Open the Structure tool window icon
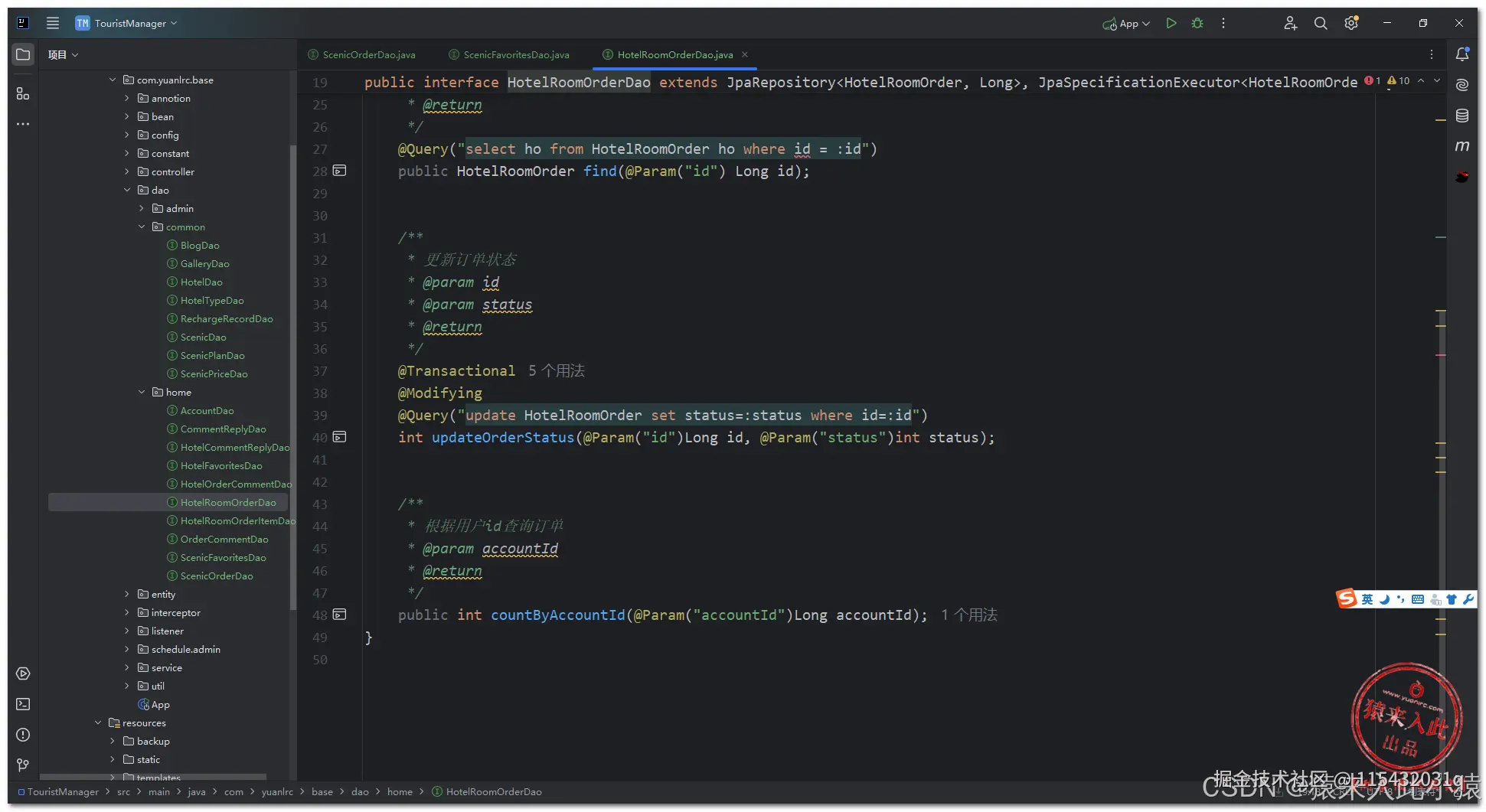 (x=23, y=93)
